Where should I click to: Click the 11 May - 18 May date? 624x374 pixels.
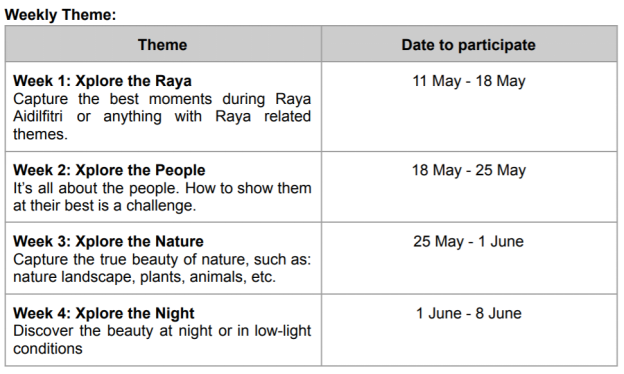pos(469,81)
